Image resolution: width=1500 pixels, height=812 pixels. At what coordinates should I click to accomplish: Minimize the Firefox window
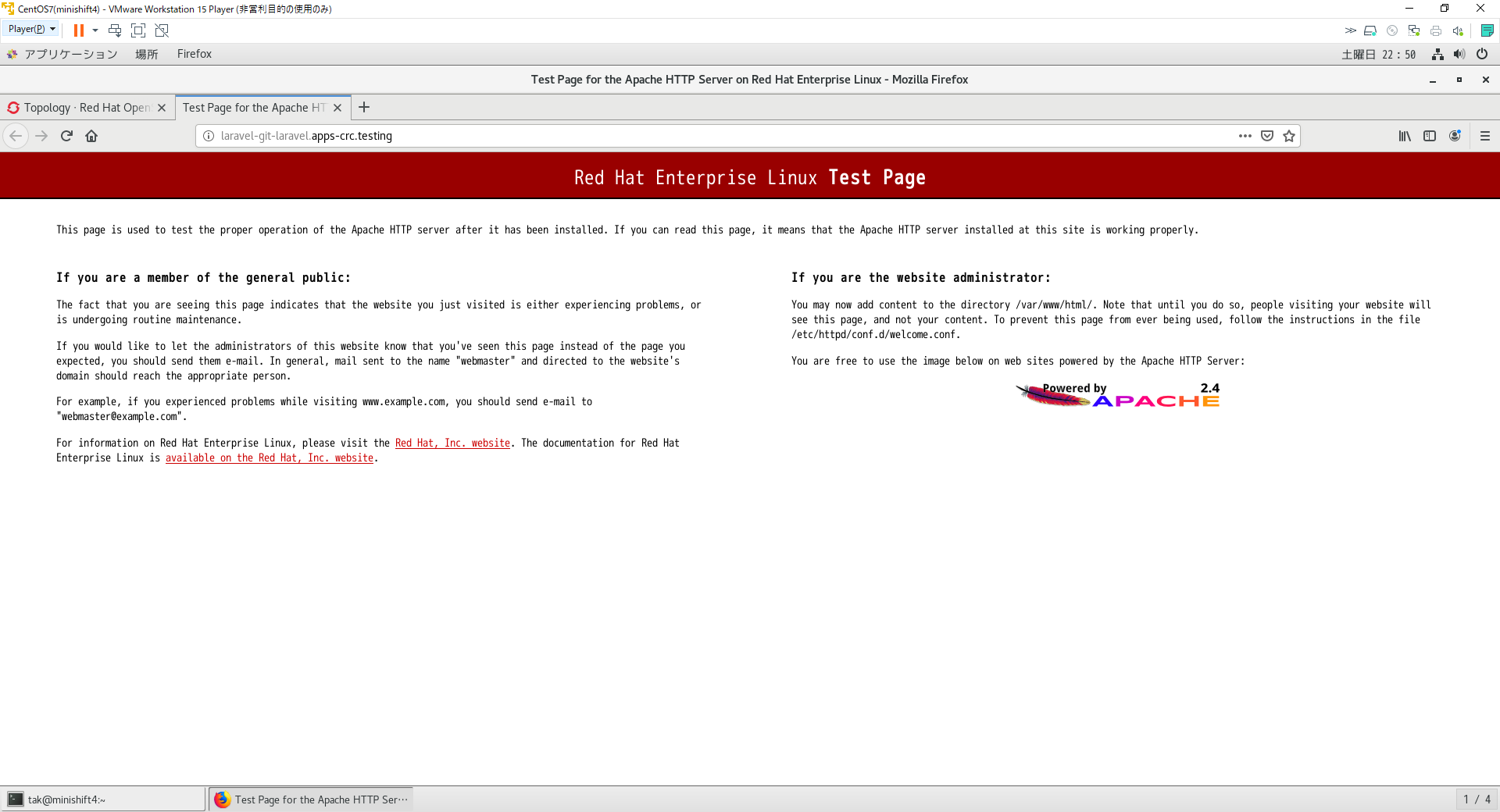[1433, 80]
